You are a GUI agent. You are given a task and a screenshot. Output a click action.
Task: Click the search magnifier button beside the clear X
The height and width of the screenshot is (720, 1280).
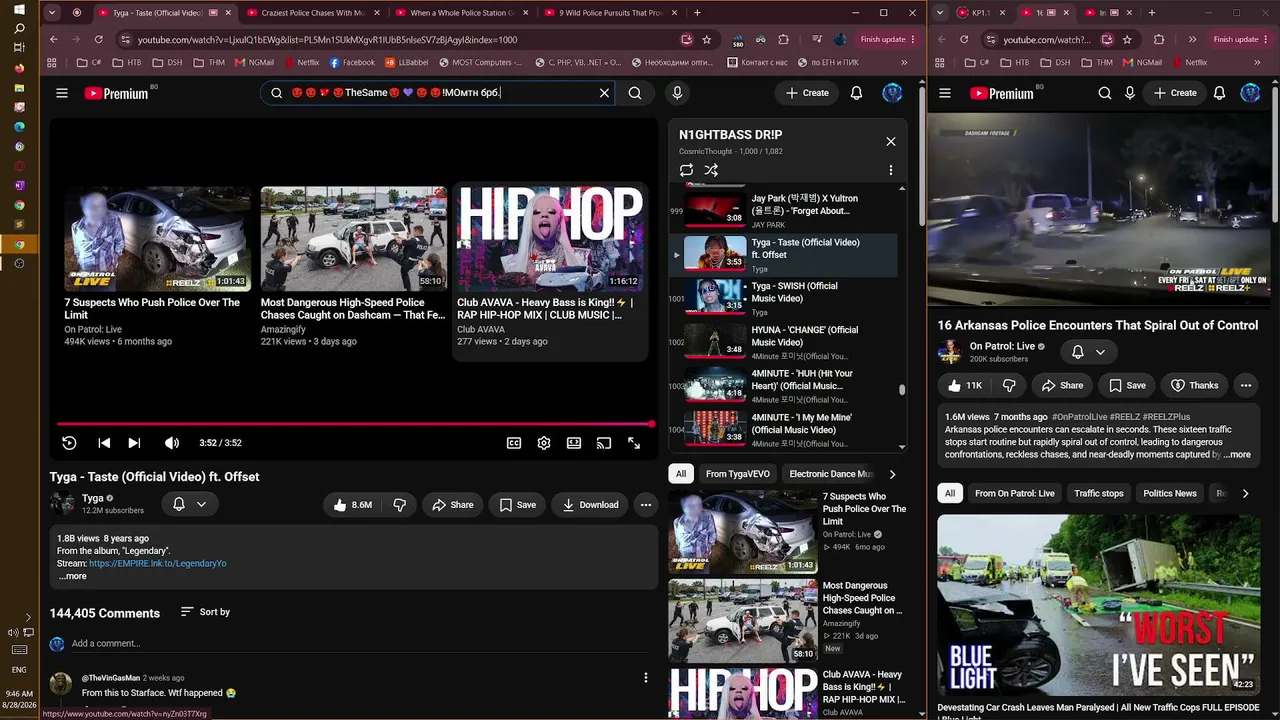coord(635,93)
